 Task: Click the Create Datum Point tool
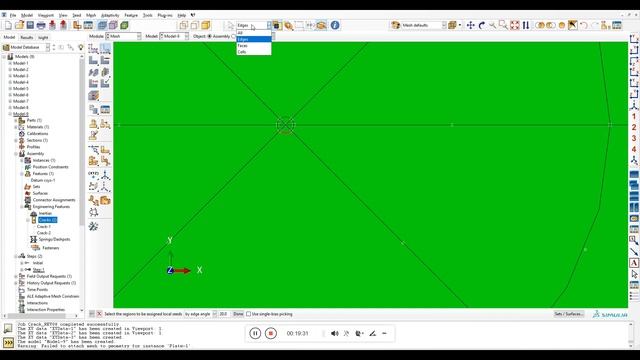[93, 175]
